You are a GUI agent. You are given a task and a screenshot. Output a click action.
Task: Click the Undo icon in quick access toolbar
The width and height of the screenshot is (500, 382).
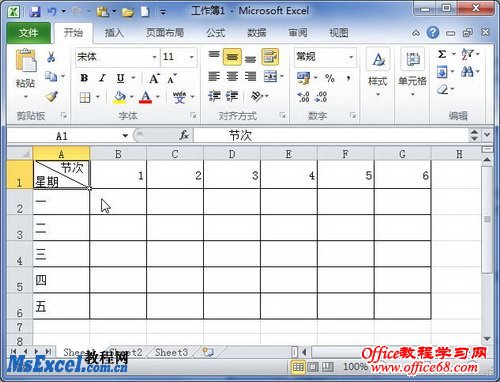coord(52,12)
